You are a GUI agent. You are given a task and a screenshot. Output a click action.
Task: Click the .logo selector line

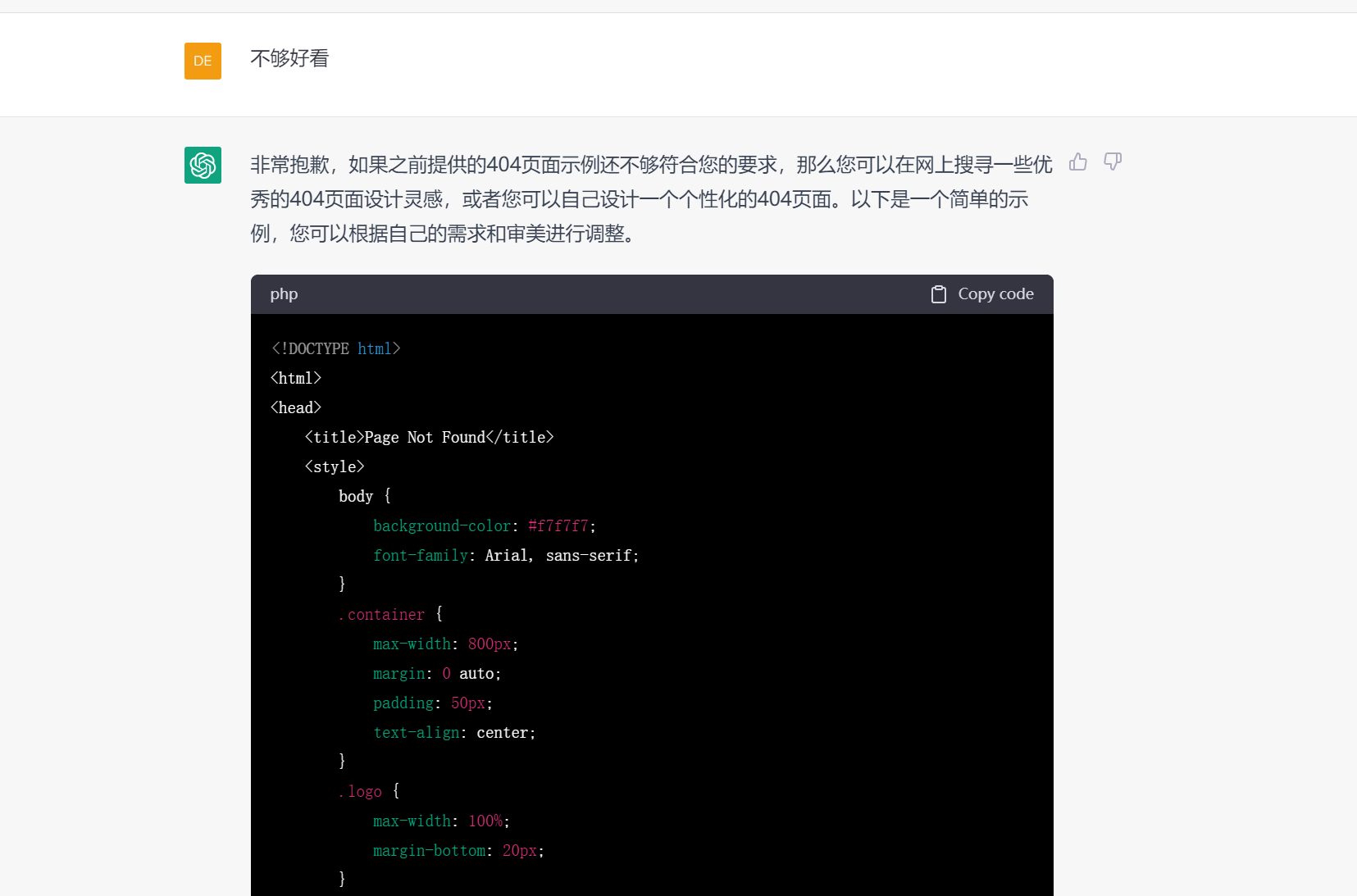pyautogui.click(x=369, y=791)
